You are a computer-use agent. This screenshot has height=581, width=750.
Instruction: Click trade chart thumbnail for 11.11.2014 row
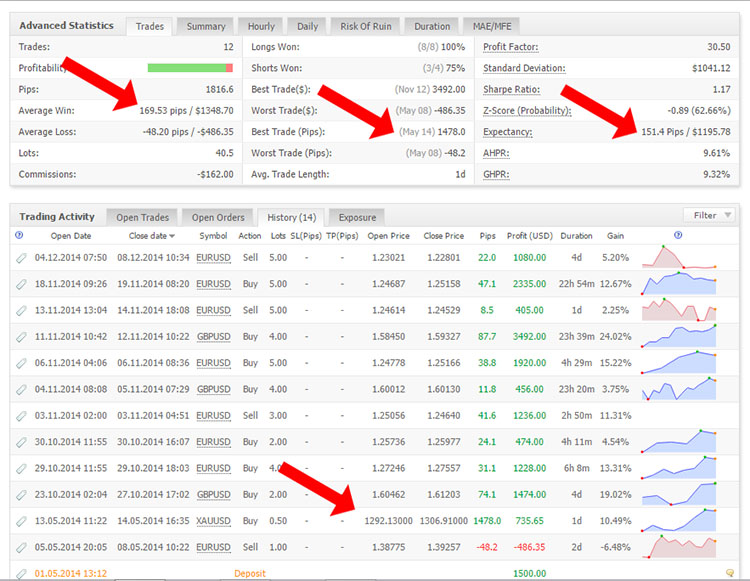(679, 336)
